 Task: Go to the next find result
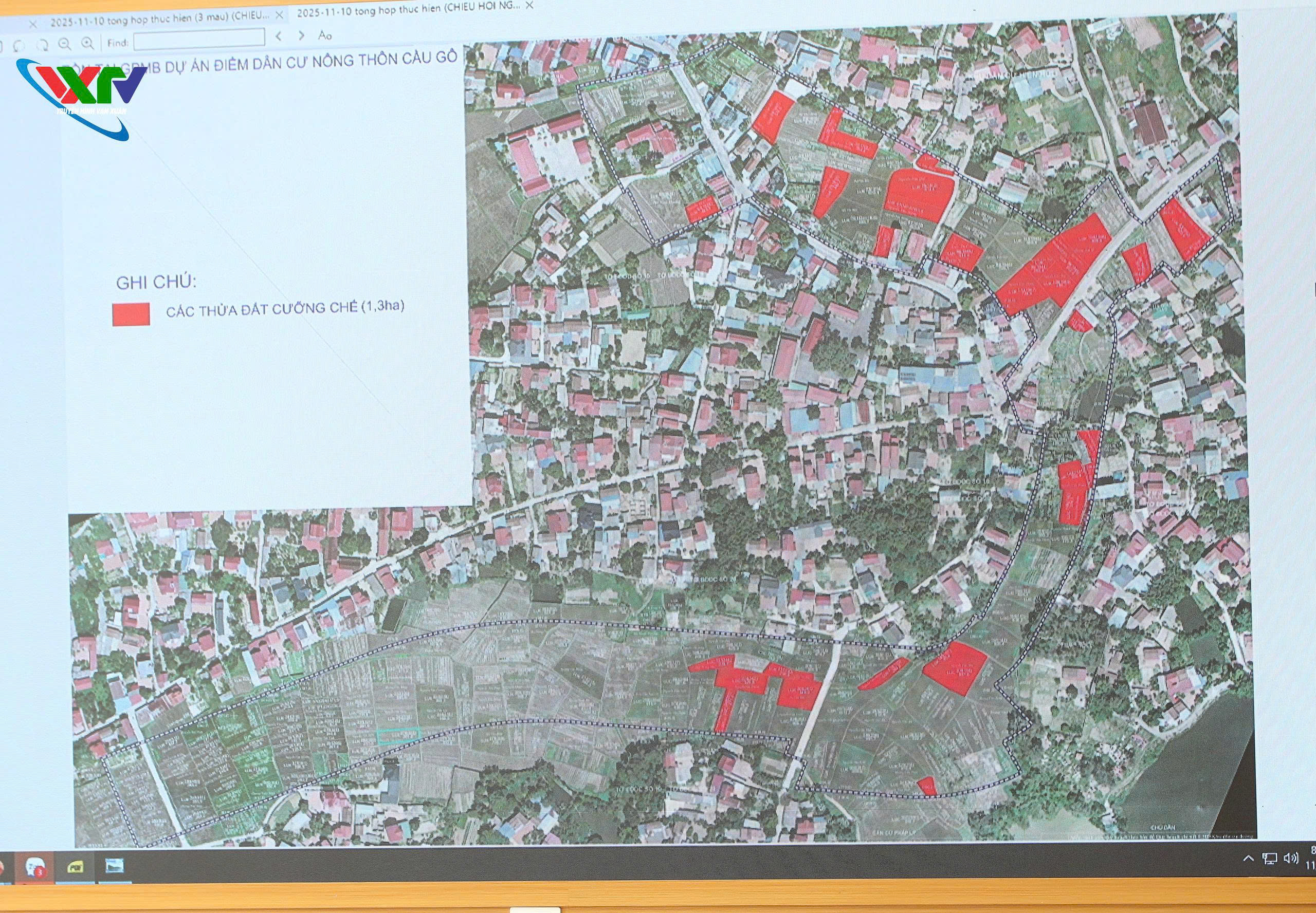(302, 36)
